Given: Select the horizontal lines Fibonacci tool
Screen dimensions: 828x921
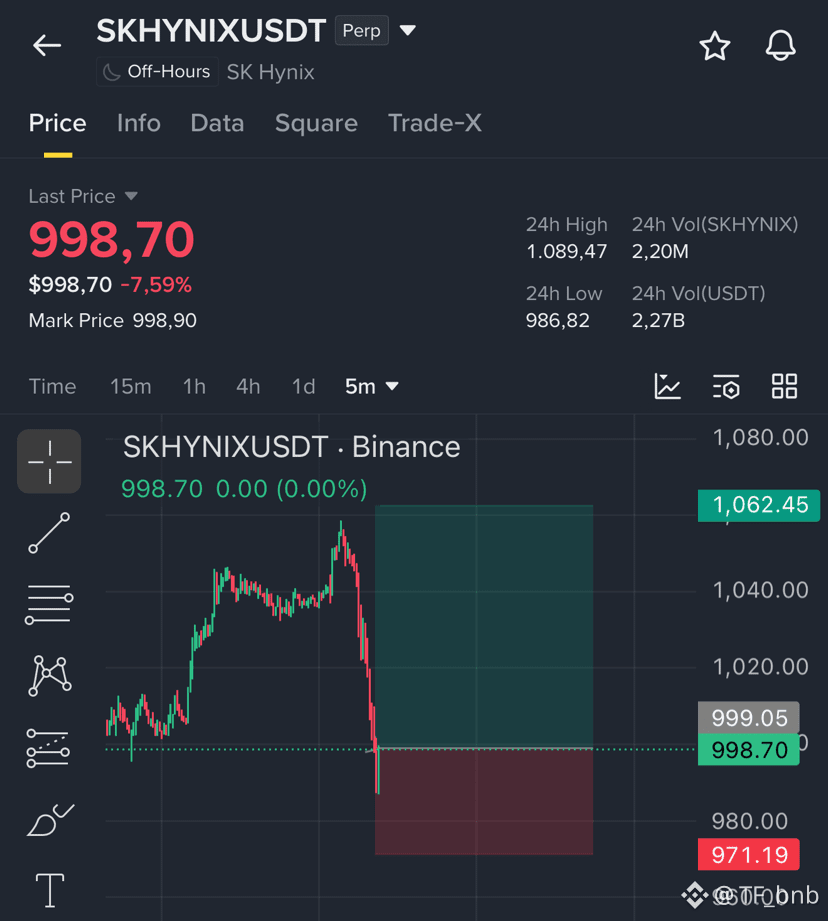Looking at the screenshot, I should pos(49,604).
